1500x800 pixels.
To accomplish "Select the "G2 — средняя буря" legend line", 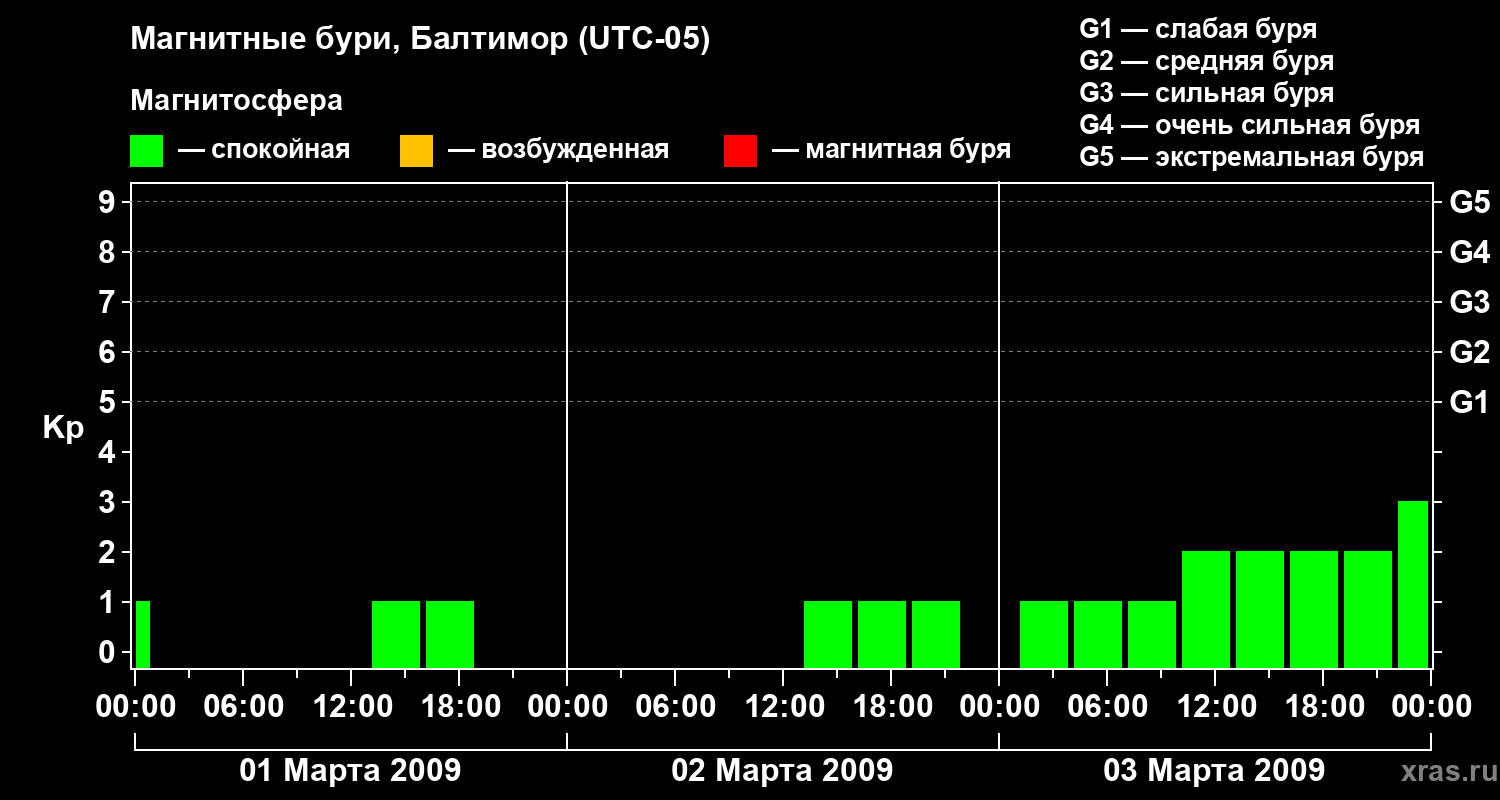I will (x=1207, y=61).
